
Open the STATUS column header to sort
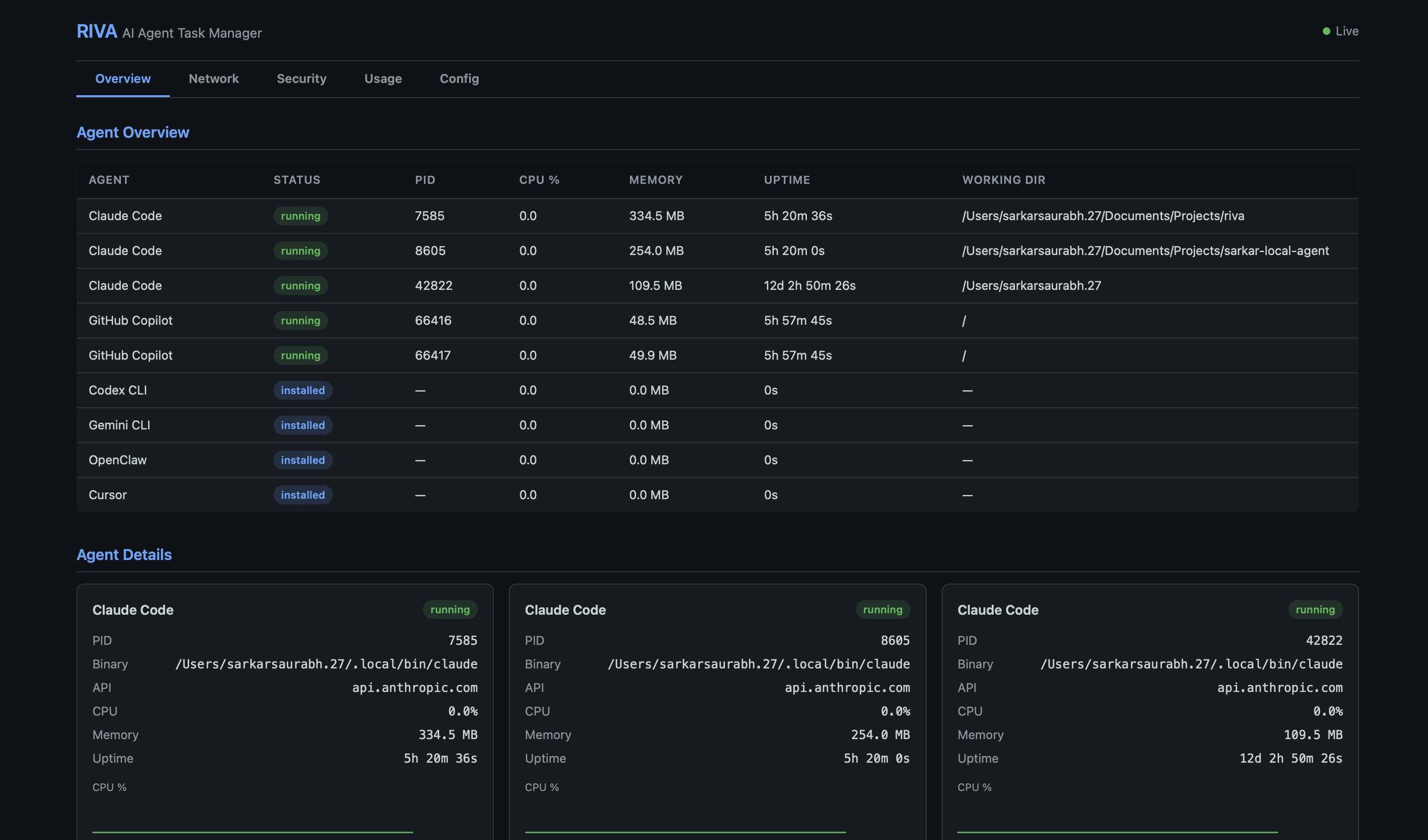click(x=296, y=180)
